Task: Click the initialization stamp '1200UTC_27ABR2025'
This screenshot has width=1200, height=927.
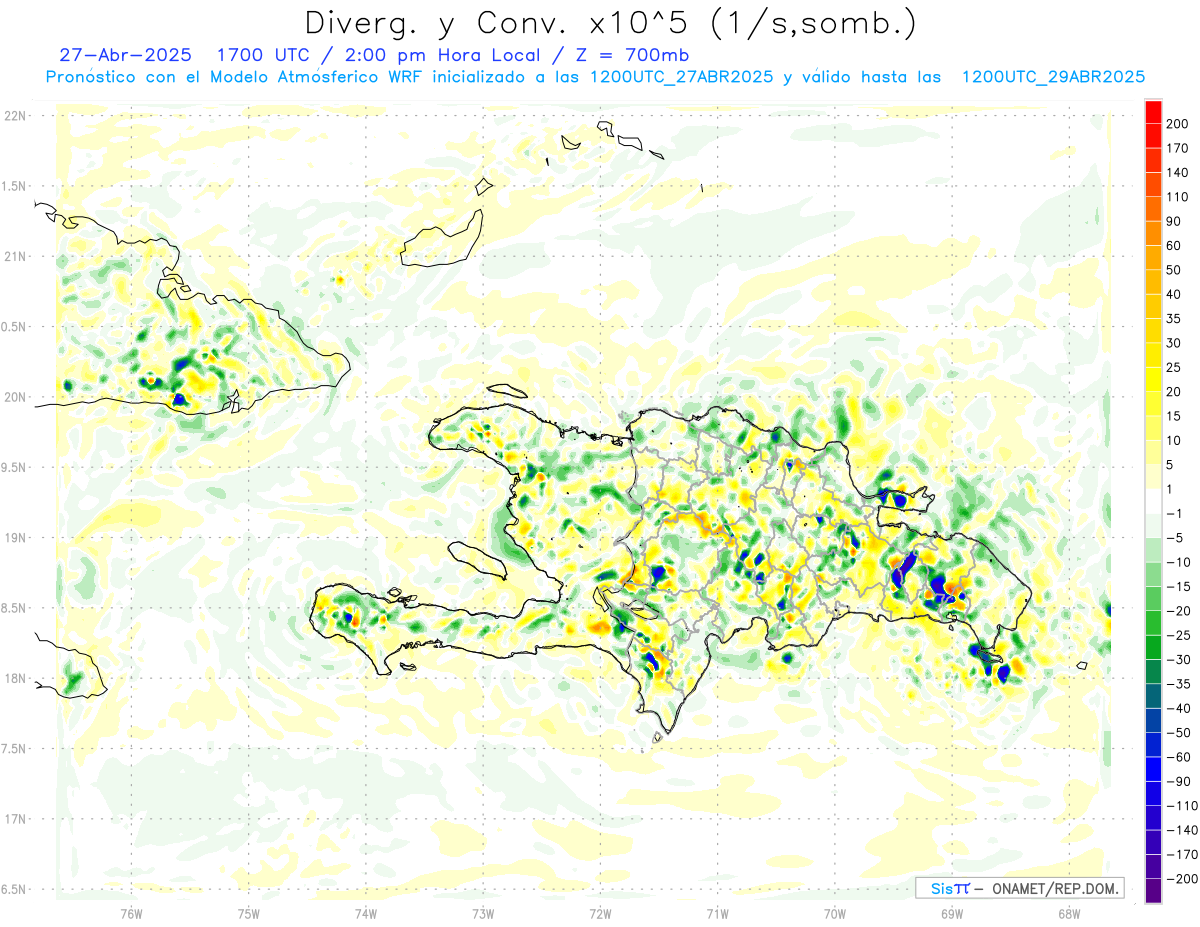Action: (681, 77)
